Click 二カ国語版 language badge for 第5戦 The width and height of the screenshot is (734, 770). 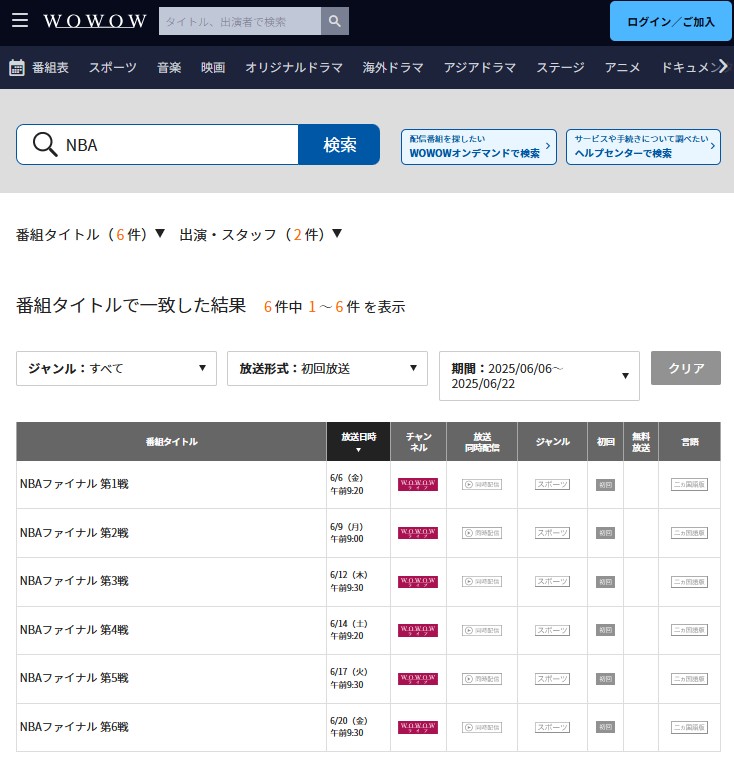(689, 679)
